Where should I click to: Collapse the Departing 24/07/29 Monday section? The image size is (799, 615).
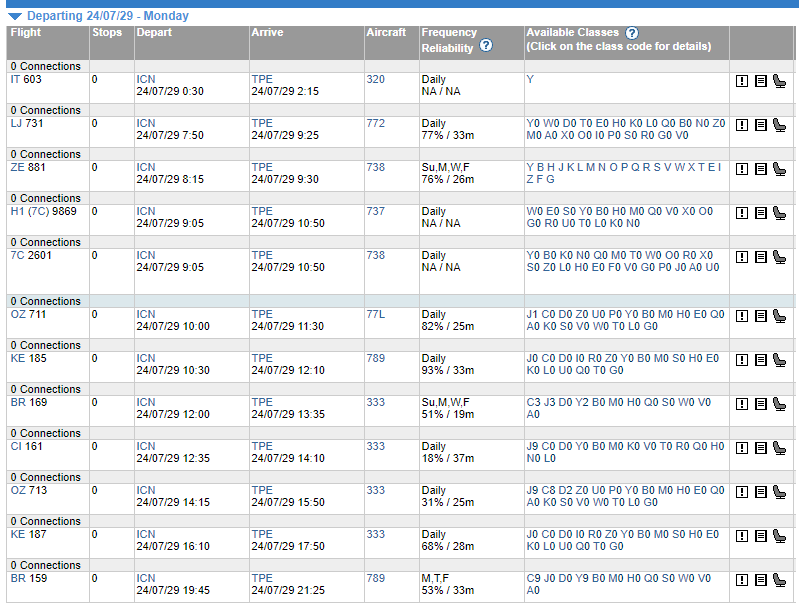pyautogui.click(x=15, y=16)
